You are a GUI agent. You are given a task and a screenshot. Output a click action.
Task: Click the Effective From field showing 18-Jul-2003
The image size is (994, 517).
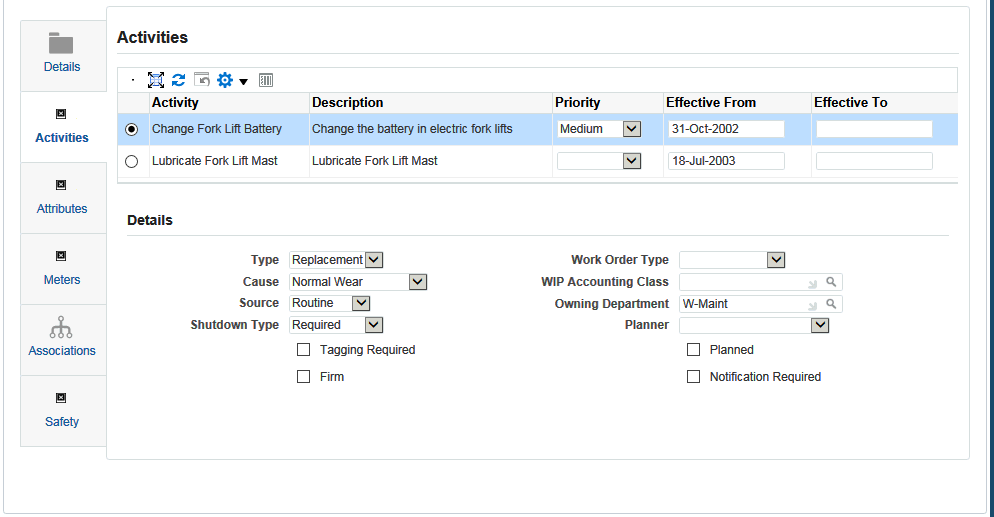726,161
